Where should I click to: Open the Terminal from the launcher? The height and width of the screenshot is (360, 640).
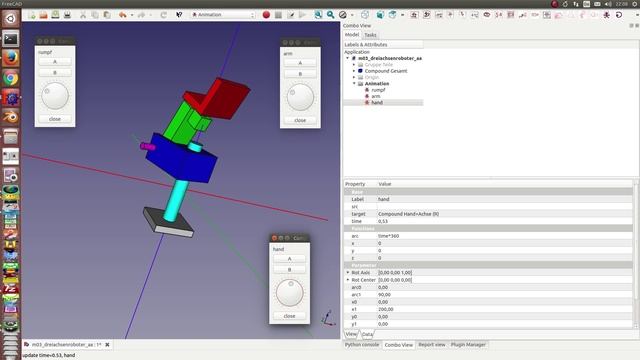pos(11,39)
